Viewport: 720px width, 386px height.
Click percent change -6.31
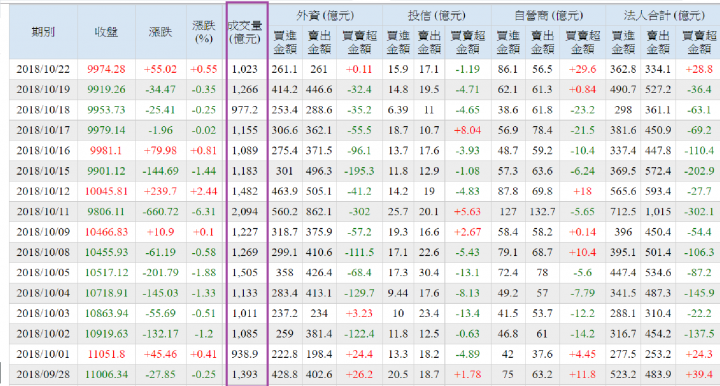tap(204, 212)
